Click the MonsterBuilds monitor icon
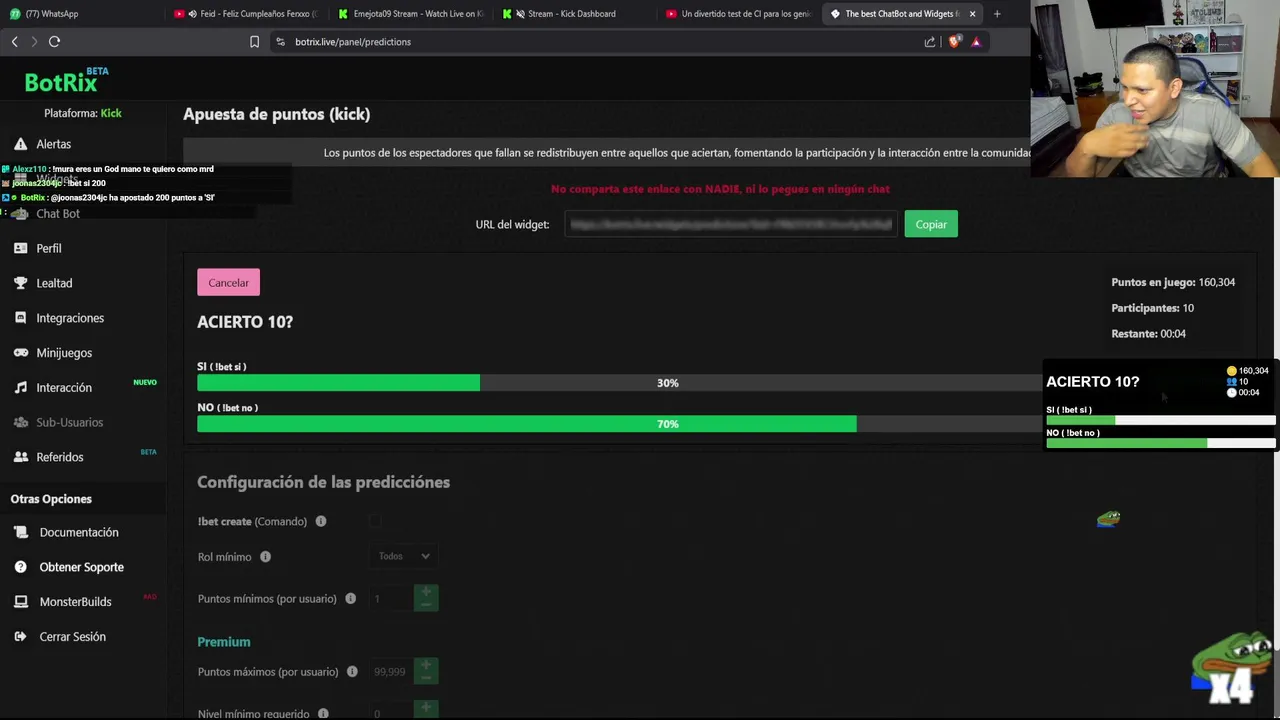The width and height of the screenshot is (1280, 720). (x=20, y=602)
